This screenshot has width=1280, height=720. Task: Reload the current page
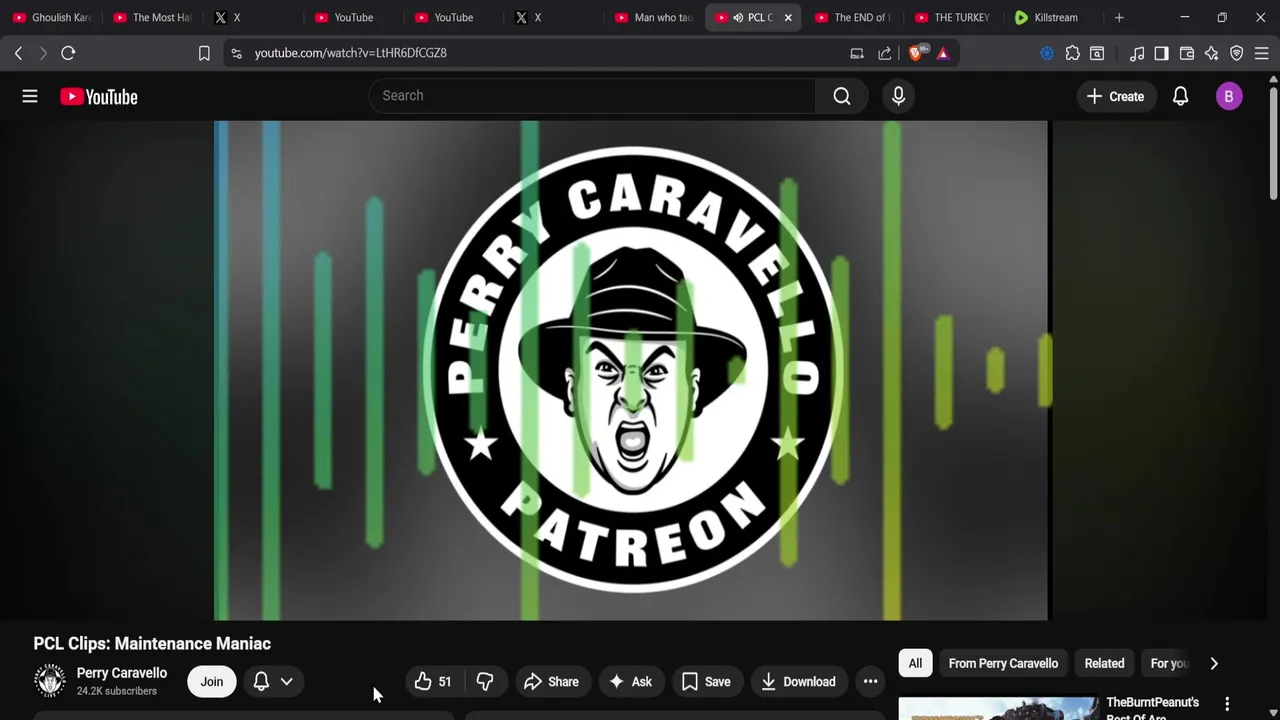tap(68, 53)
